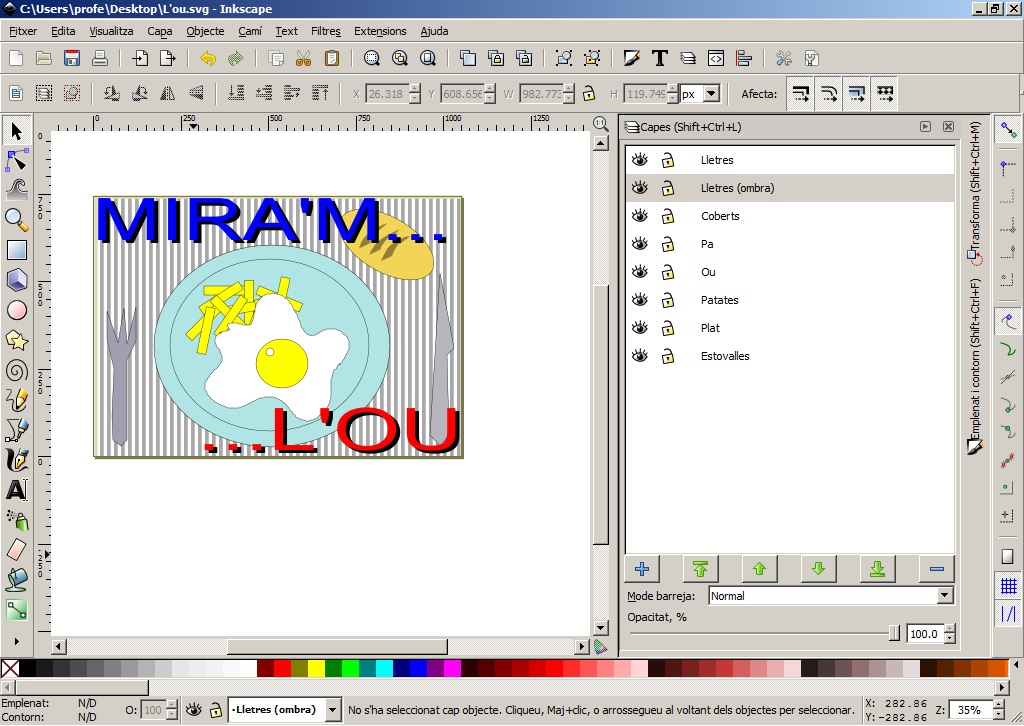Toggle width/height ratio lock in toolbar
1024x726 pixels.
tap(589, 93)
